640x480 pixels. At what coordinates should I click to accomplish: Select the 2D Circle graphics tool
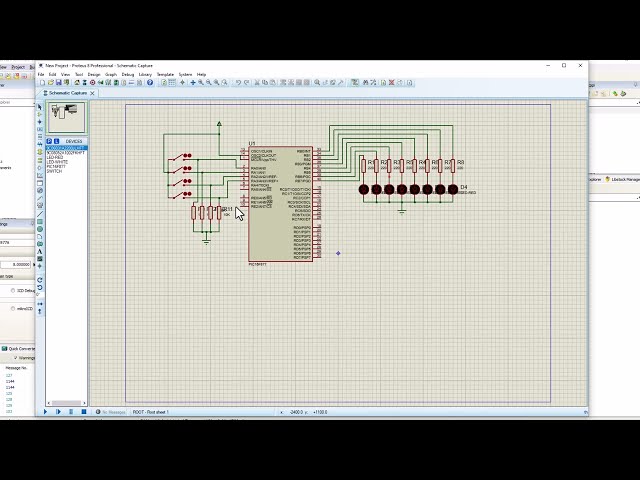point(40,229)
